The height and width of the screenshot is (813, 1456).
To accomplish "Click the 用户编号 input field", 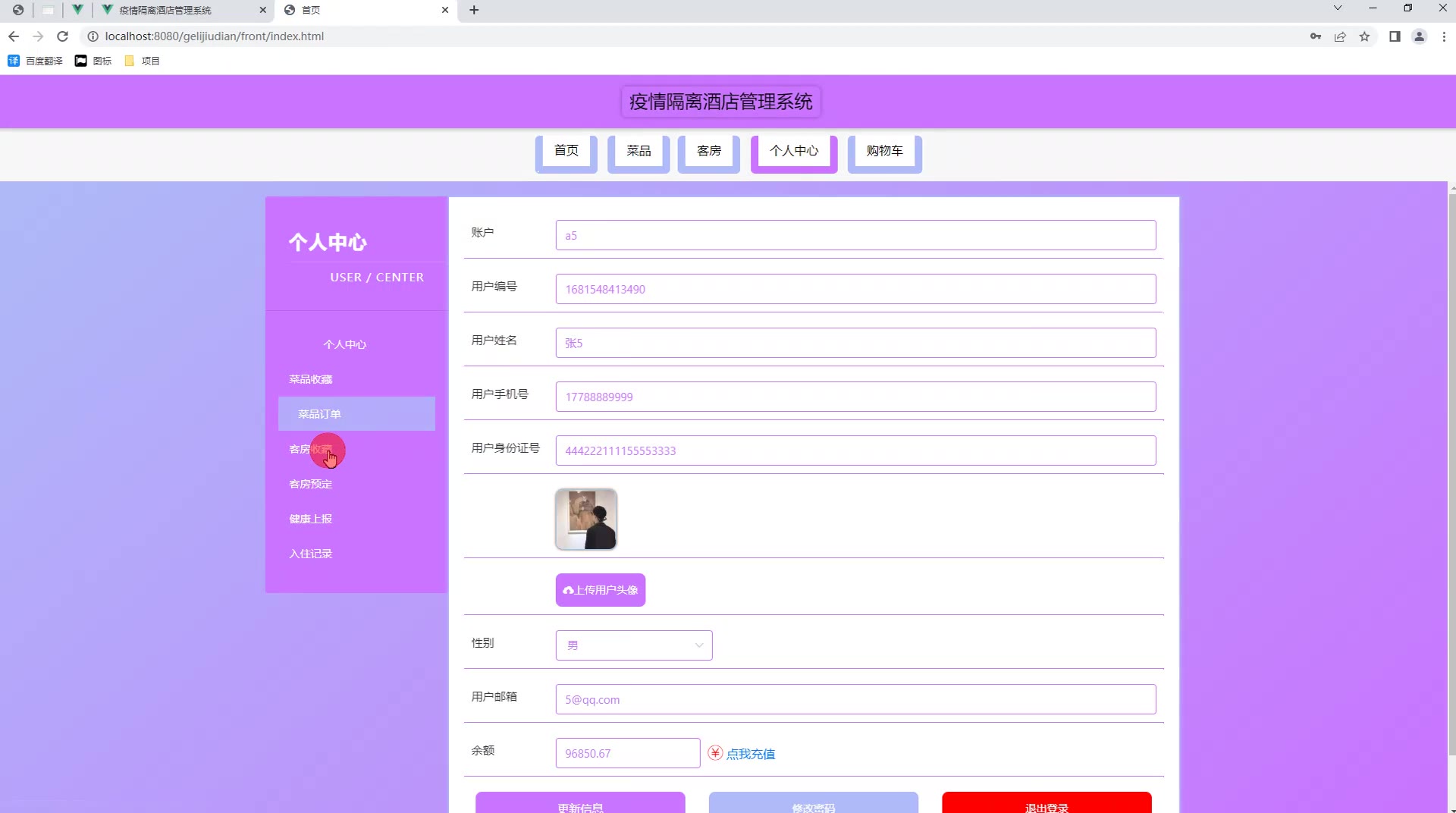I will [x=855, y=289].
